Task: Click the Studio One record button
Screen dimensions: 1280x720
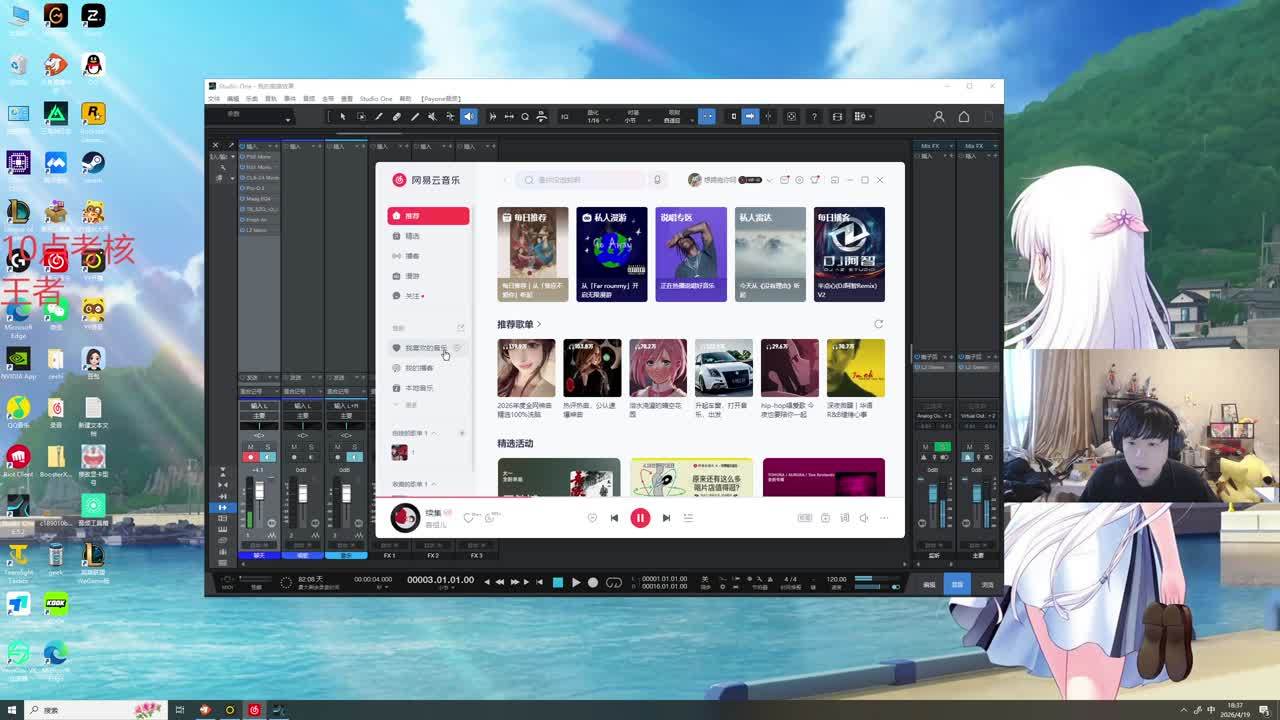Action: pyautogui.click(x=593, y=582)
